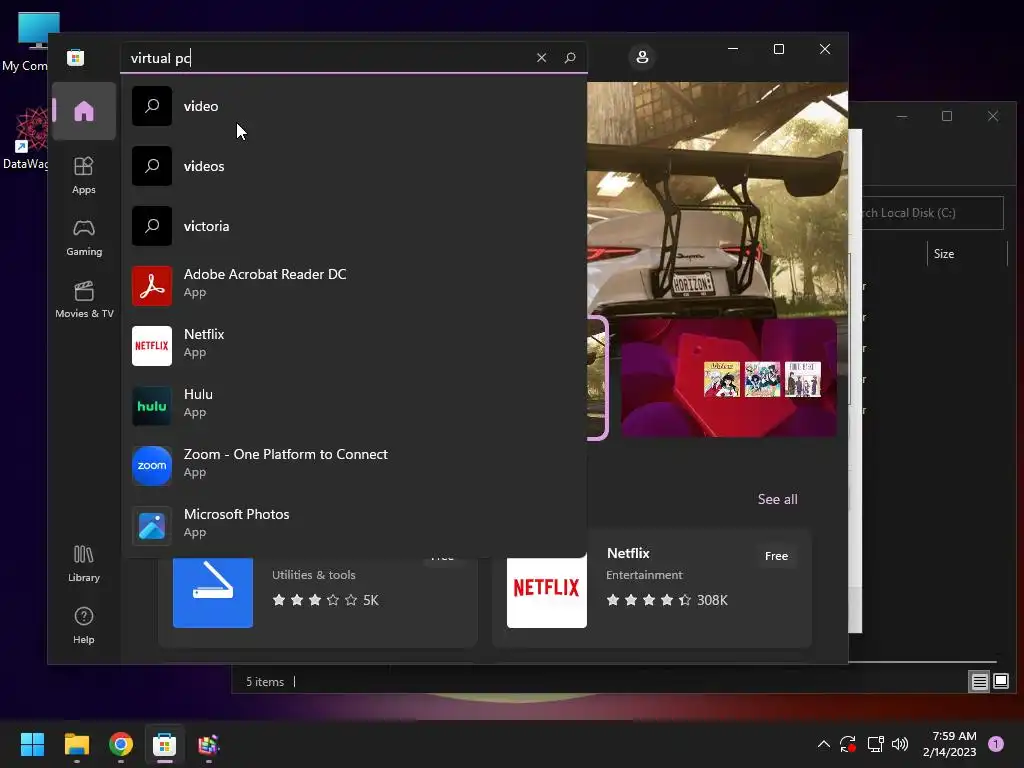Click the See all link

tap(777, 499)
